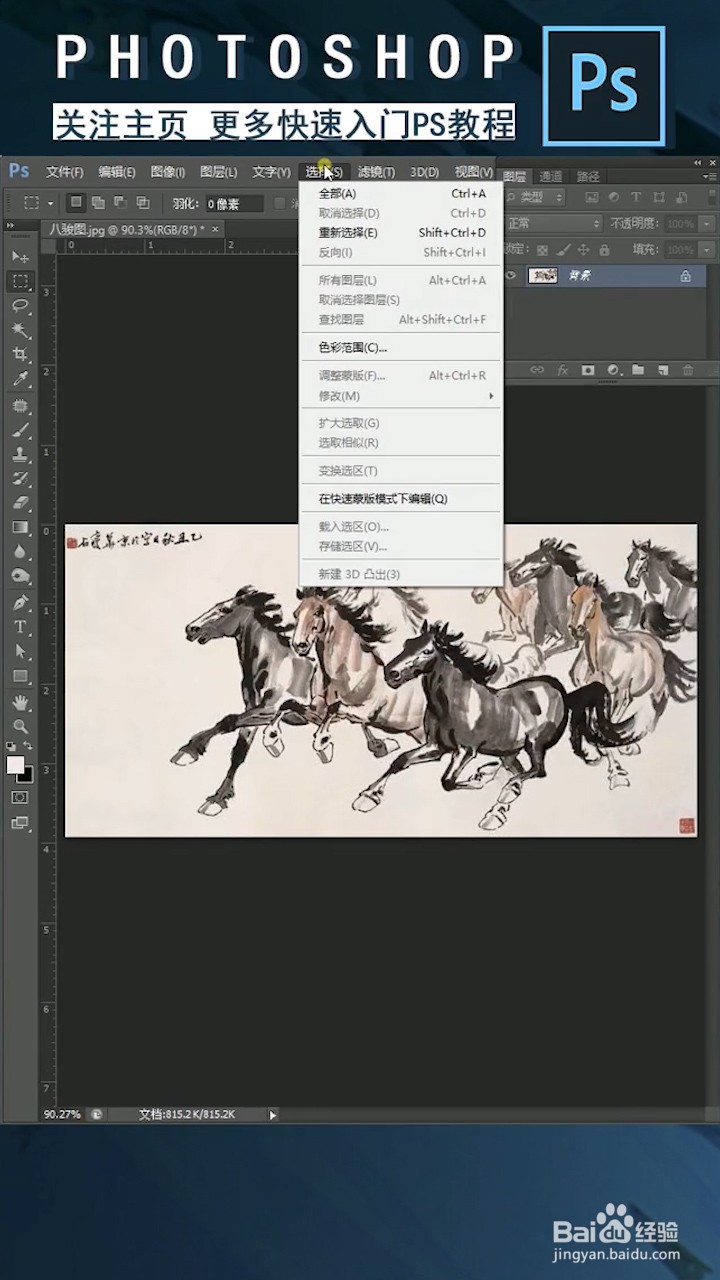Open the 图像(I) menu
The image size is (720, 1280).
coord(168,172)
